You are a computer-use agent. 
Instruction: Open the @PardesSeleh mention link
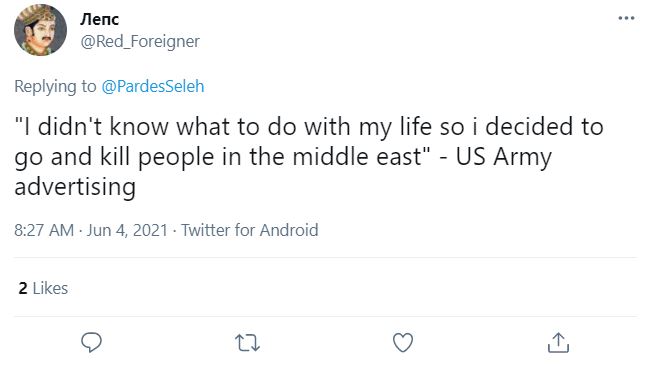click(153, 86)
